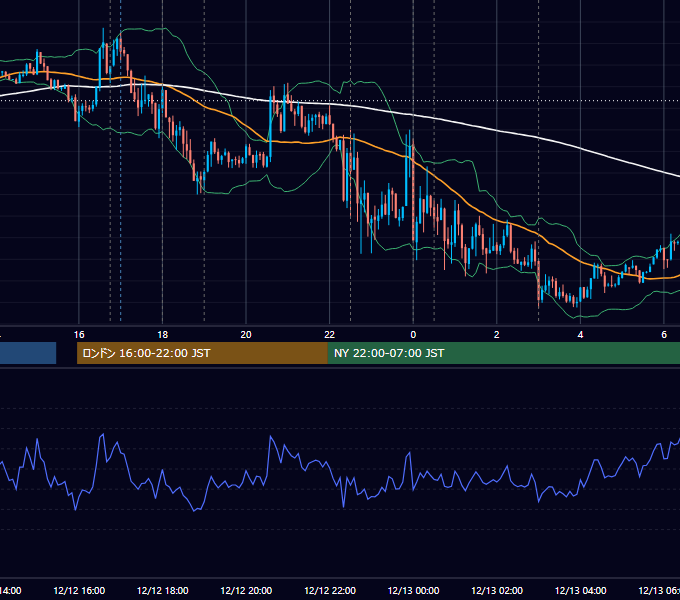
Task: Click the 4 hour axis label
Action: click(x=580, y=334)
